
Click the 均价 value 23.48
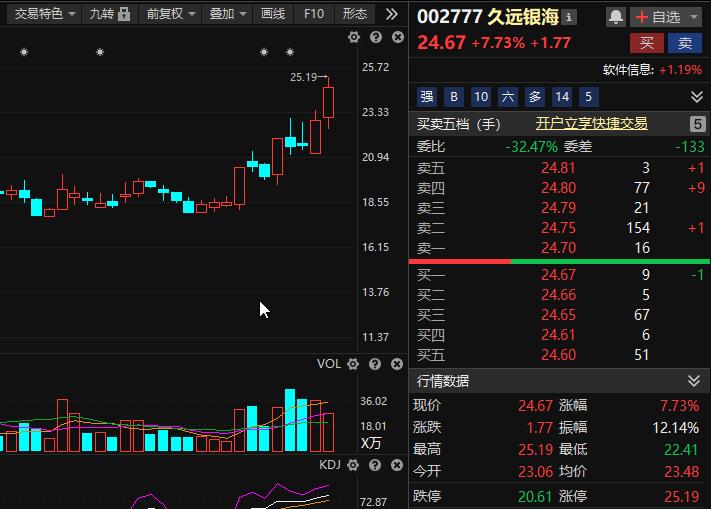[682, 472]
